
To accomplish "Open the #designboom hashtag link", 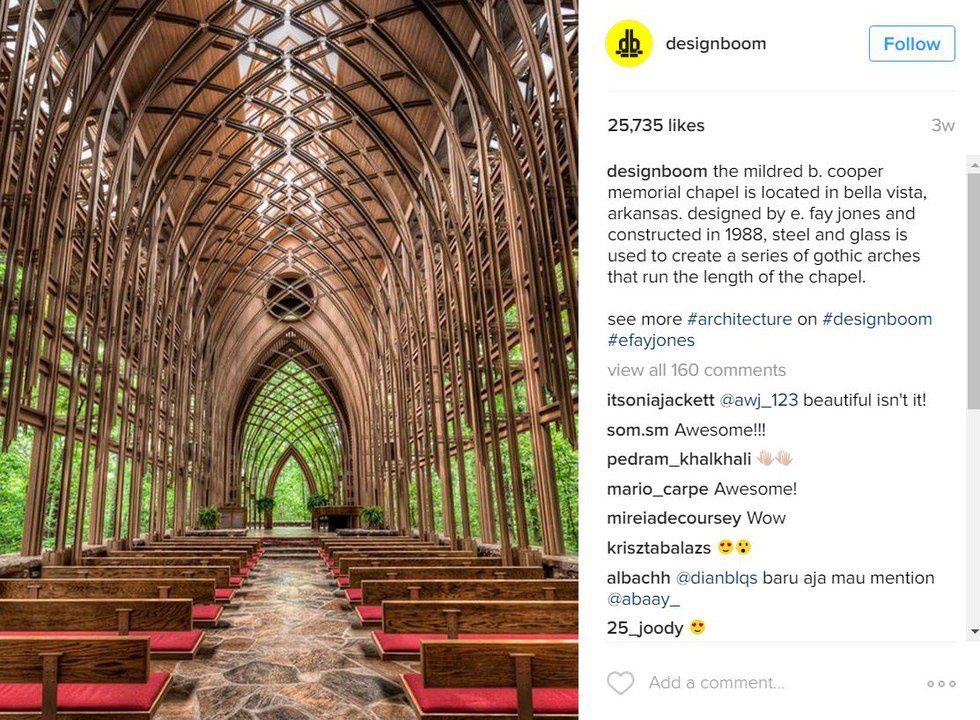I will click(x=877, y=319).
